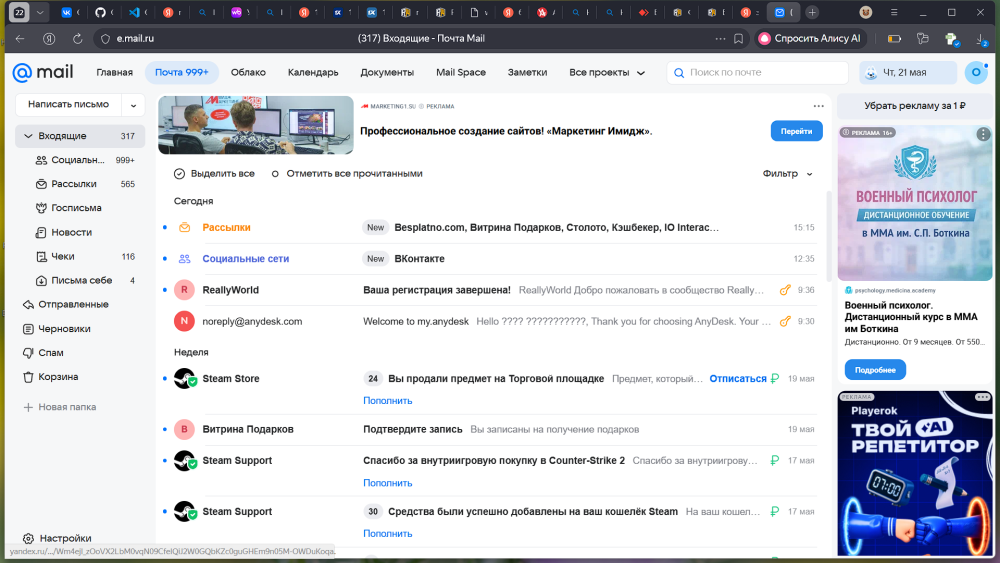Image resolution: width=1000 pixels, height=563 pixels.
Task: Open Рассылки folder in sidebar
Action: click(74, 184)
